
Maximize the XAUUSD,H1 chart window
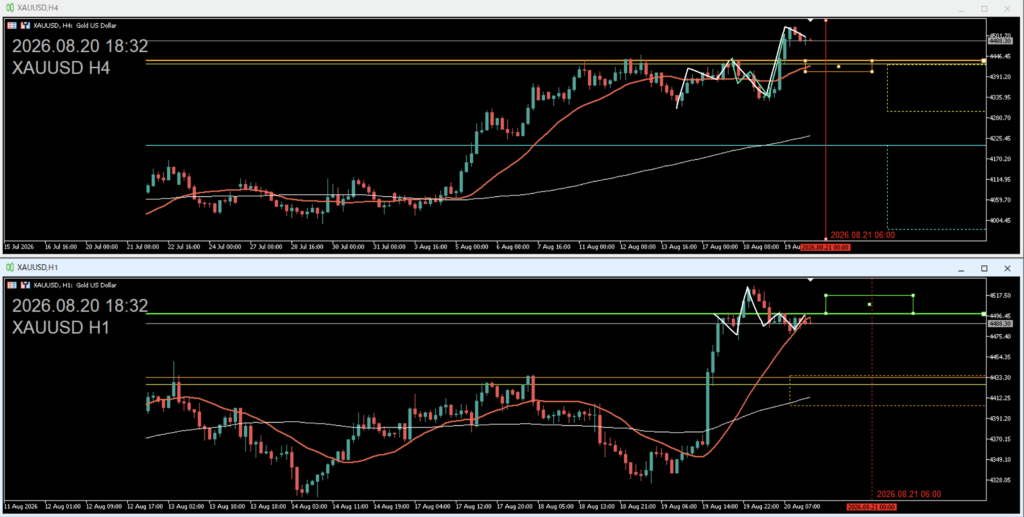tap(984, 268)
